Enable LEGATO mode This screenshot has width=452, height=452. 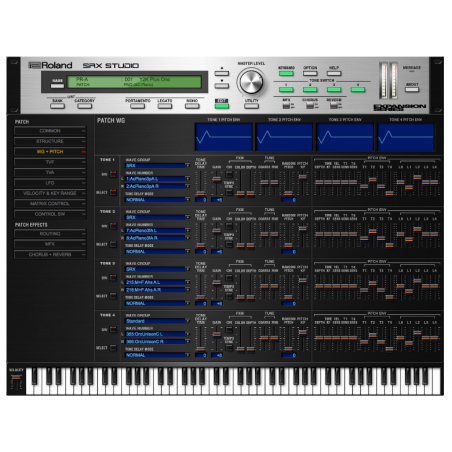[165, 106]
